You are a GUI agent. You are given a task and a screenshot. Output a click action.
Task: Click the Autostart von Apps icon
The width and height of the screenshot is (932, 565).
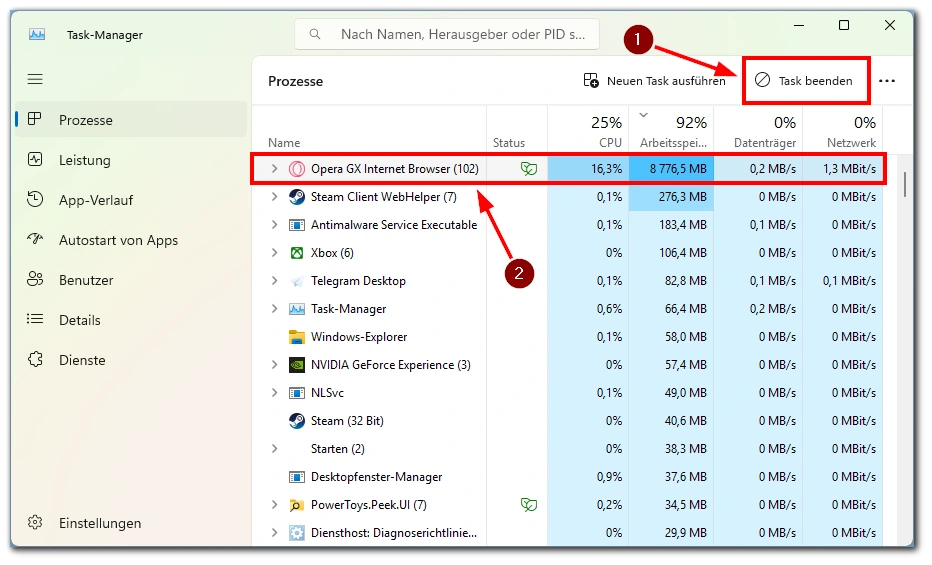click(x=35, y=239)
